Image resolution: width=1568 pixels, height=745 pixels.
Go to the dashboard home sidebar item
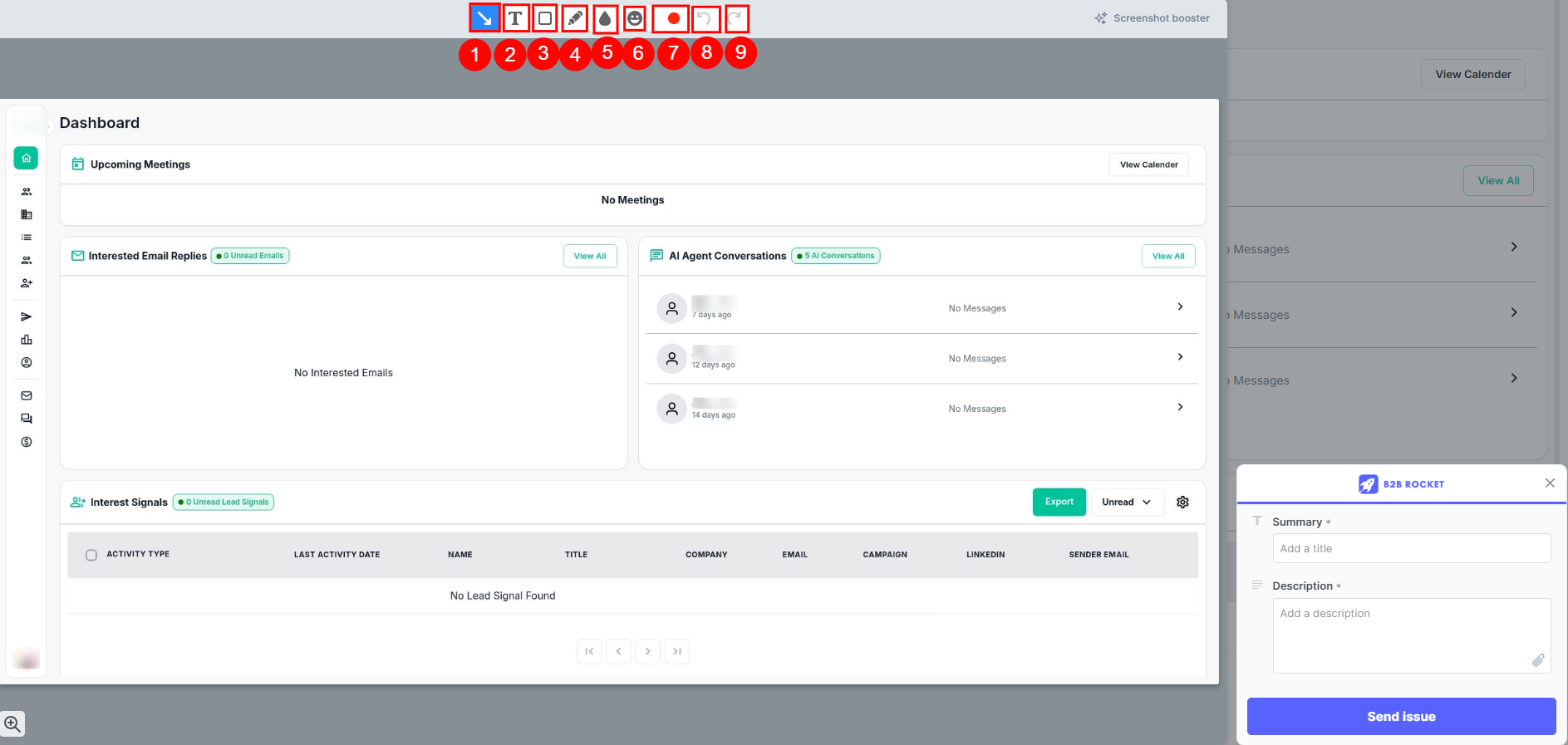coord(27,158)
